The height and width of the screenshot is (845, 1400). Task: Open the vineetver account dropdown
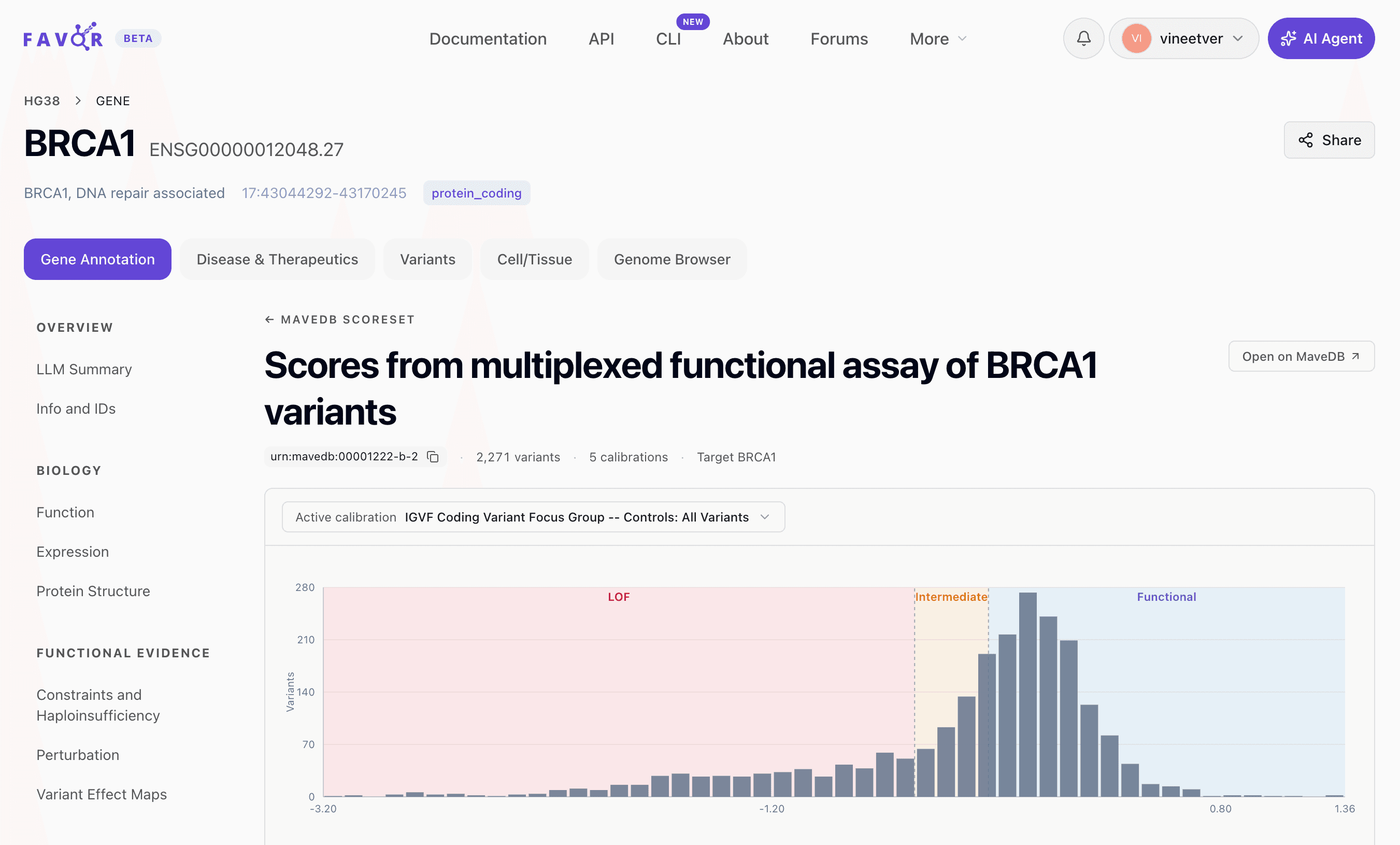tap(1184, 38)
